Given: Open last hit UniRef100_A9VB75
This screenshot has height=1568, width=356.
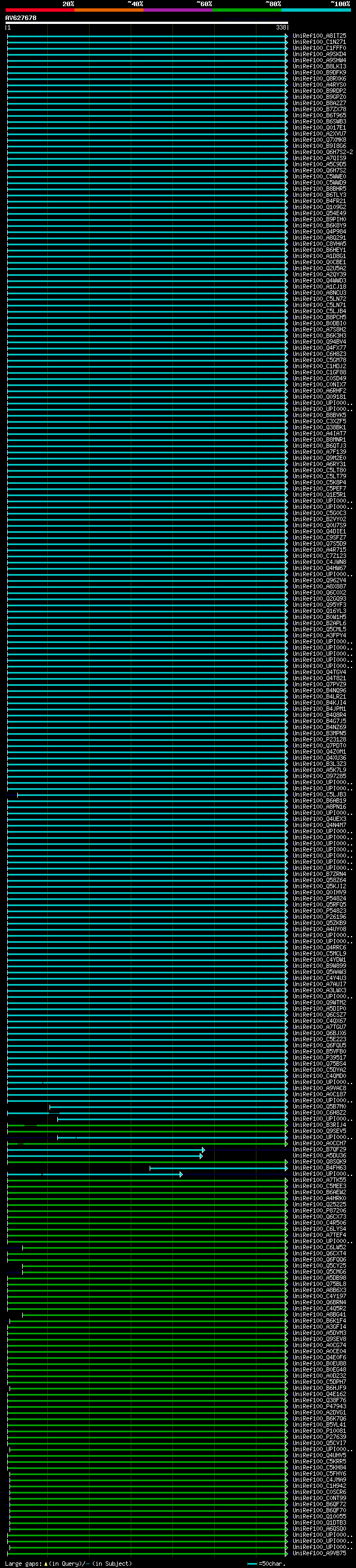Looking at the screenshot, I should coord(319,1553).
